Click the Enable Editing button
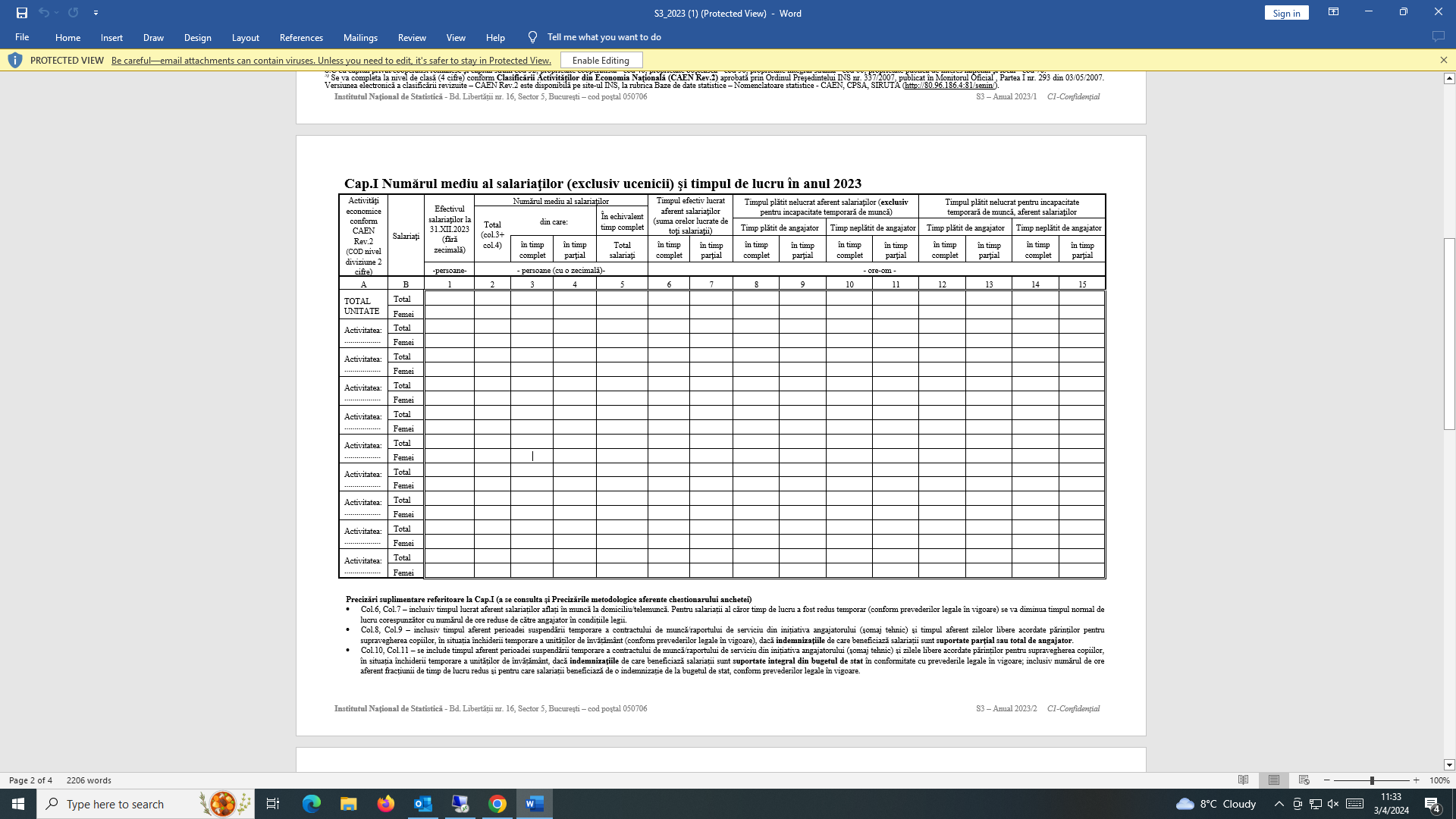 [x=601, y=60]
